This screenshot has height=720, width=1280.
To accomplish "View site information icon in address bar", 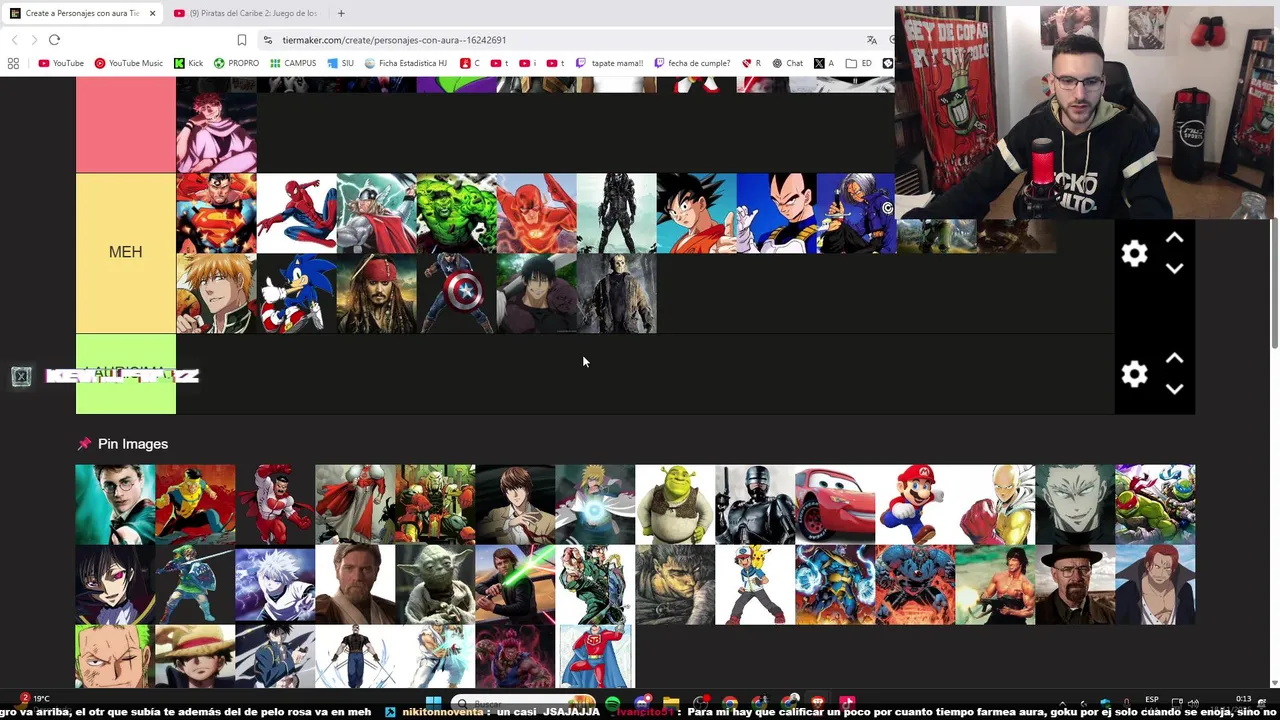I will (267, 40).
